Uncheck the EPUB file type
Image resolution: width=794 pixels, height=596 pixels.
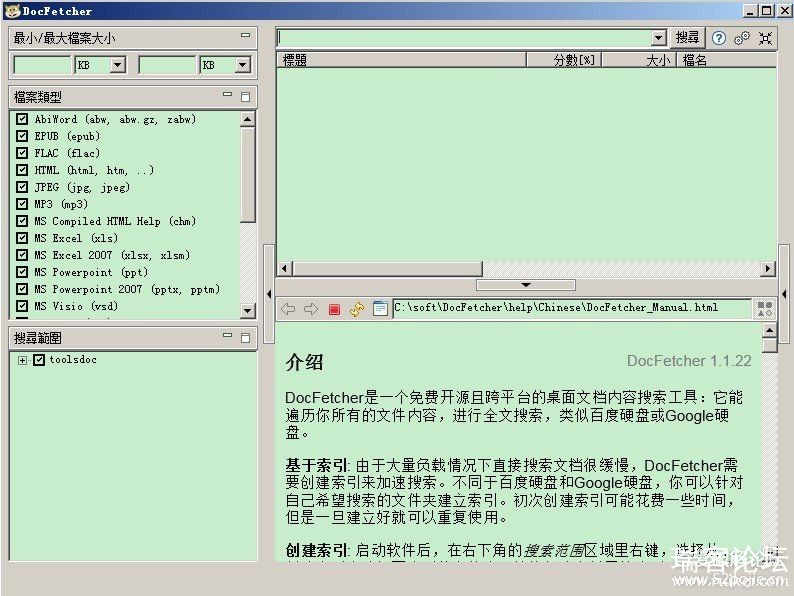click(22, 136)
